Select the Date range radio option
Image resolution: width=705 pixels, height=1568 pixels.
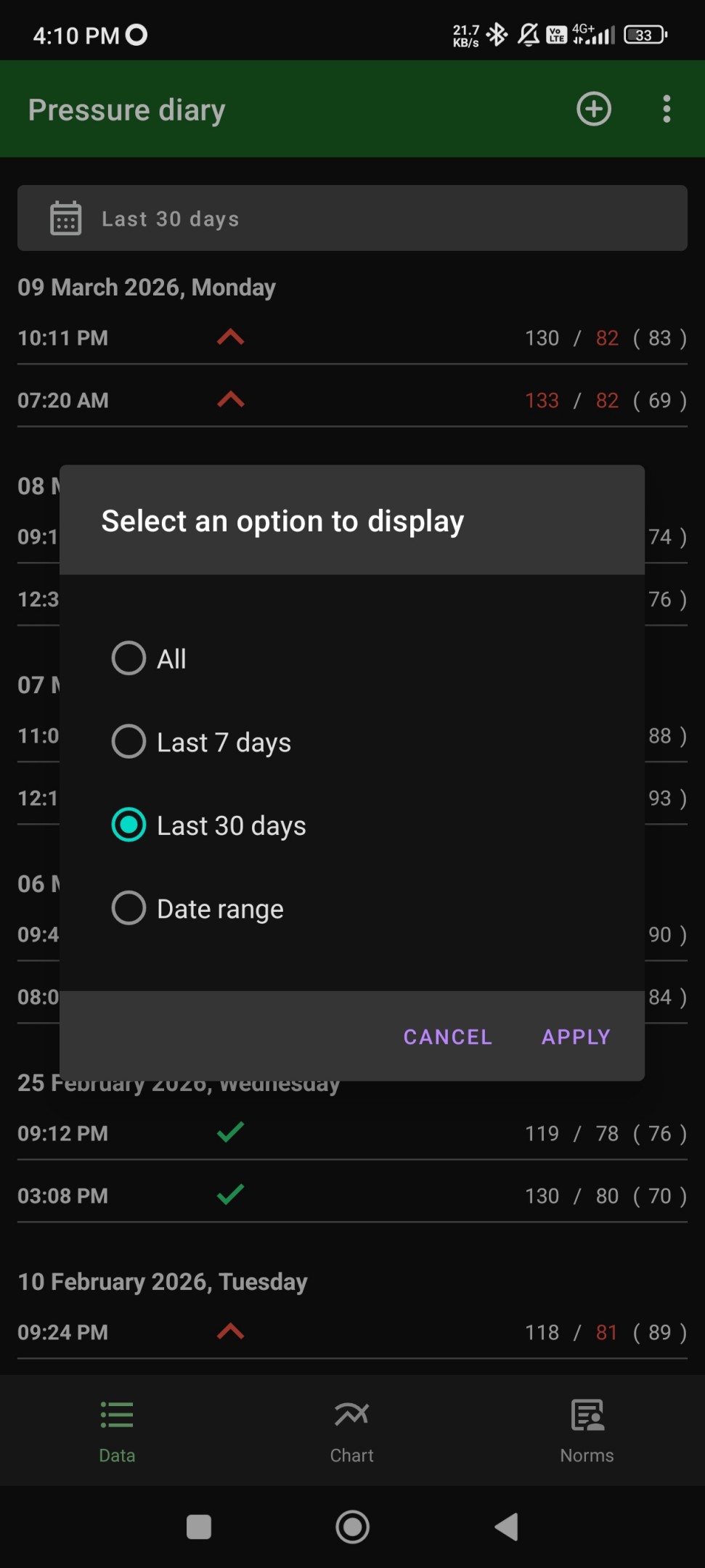[x=129, y=908]
